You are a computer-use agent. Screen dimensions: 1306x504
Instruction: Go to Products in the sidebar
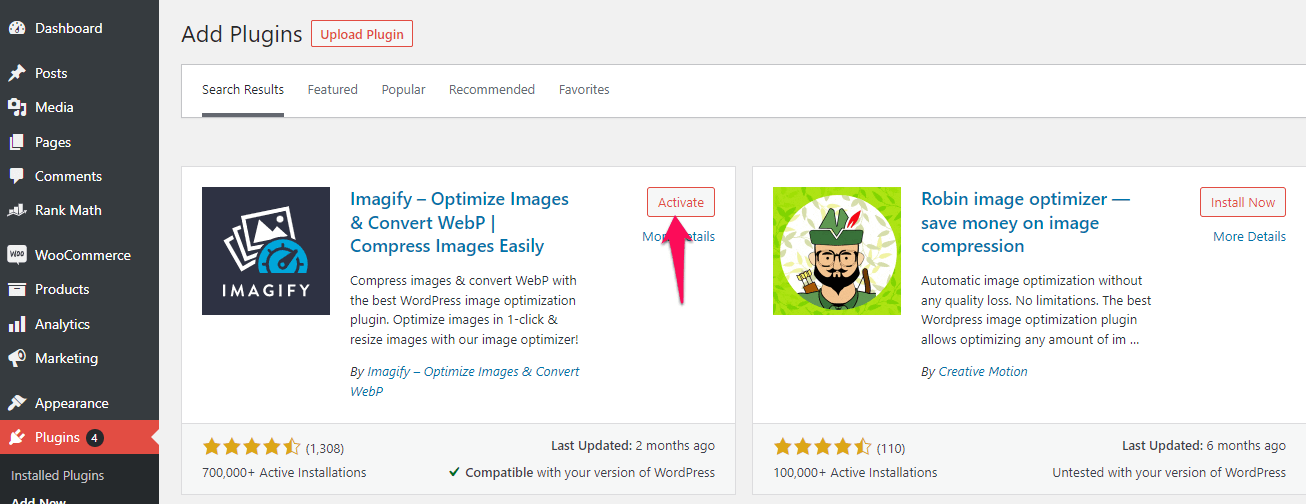[79, 289]
